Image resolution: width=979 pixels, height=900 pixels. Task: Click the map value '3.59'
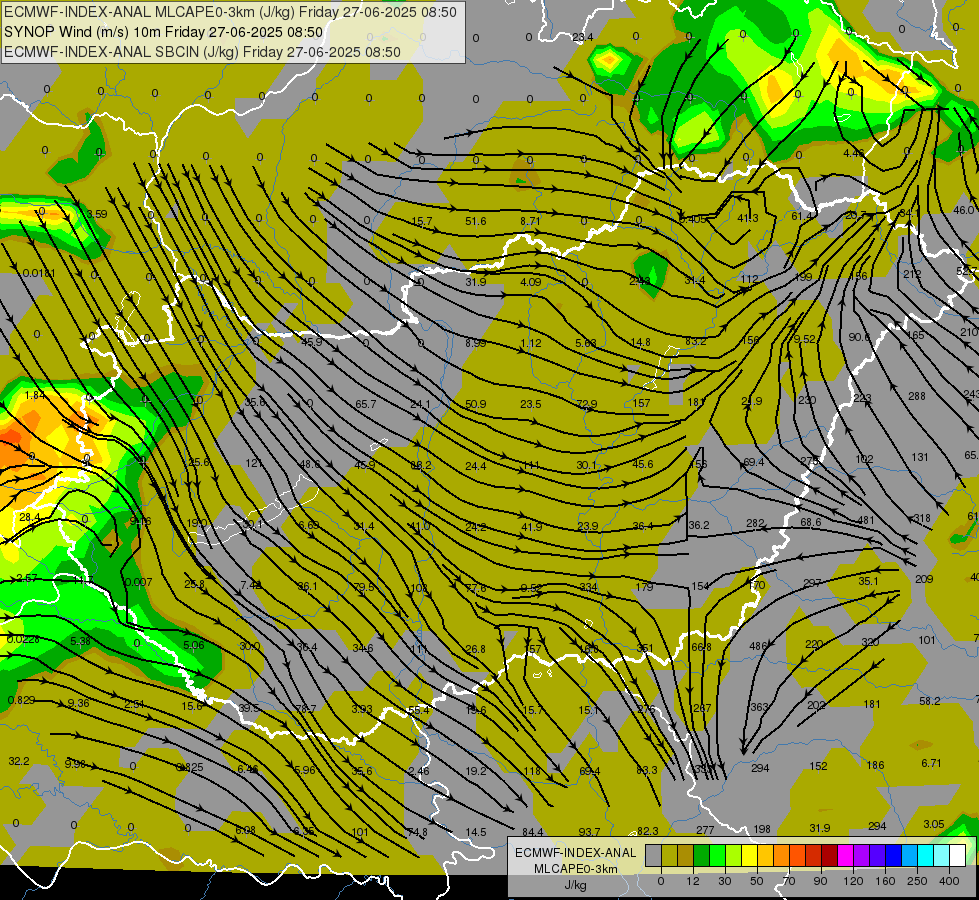(97, 214)
